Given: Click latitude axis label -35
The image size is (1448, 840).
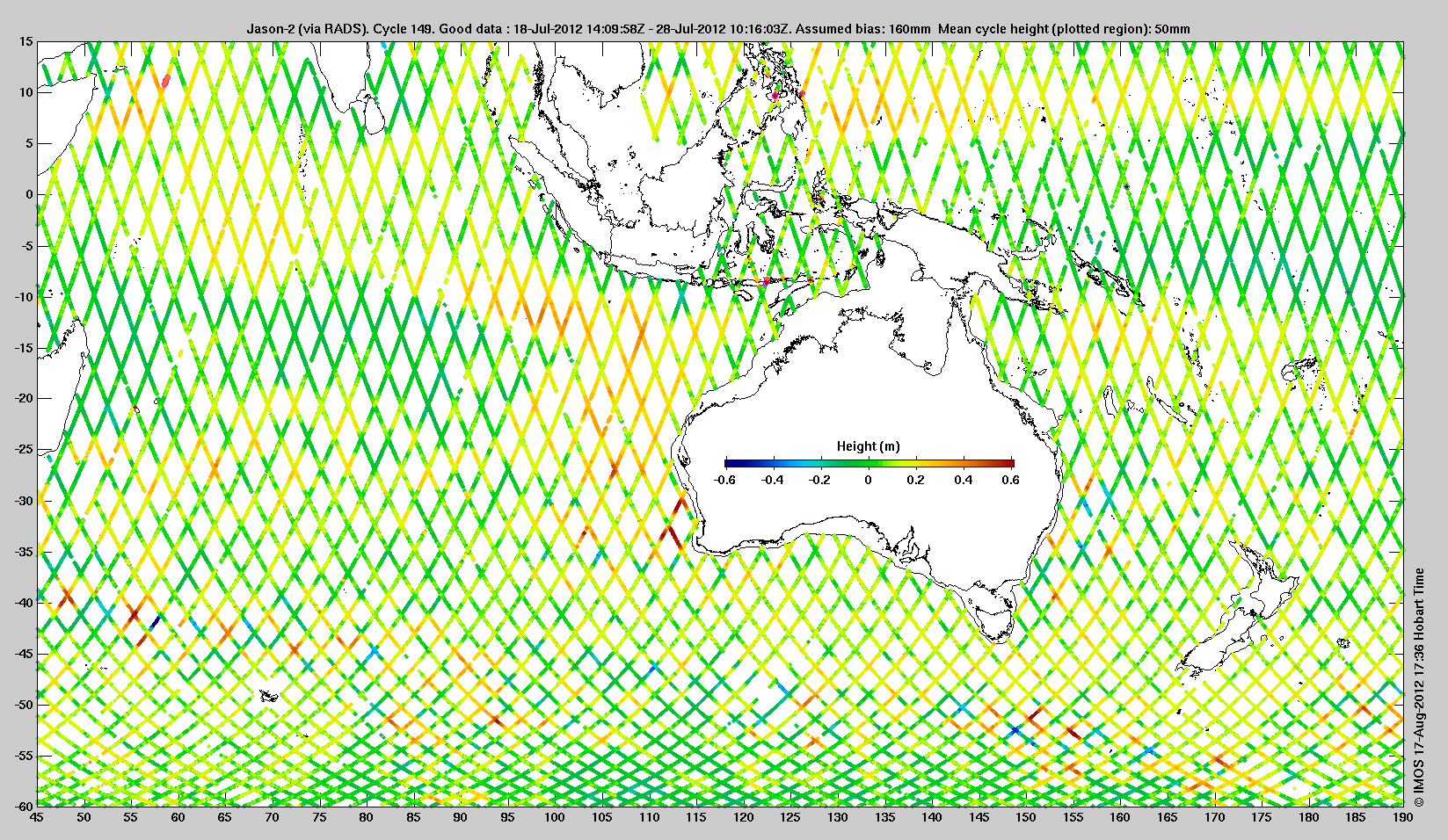Looking at the screenshot, I should pyautogui.click(x=24, y=552).
